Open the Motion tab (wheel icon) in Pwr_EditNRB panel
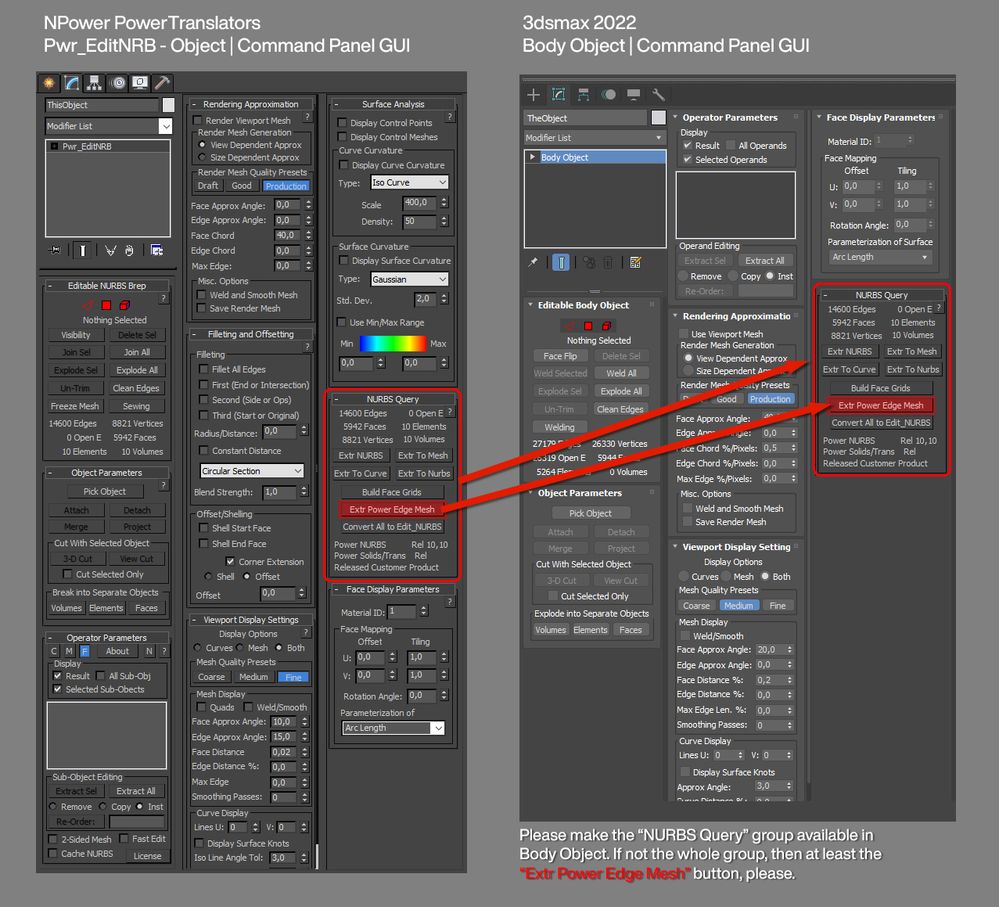The image size is (999, 907). (x=118, y=83)
